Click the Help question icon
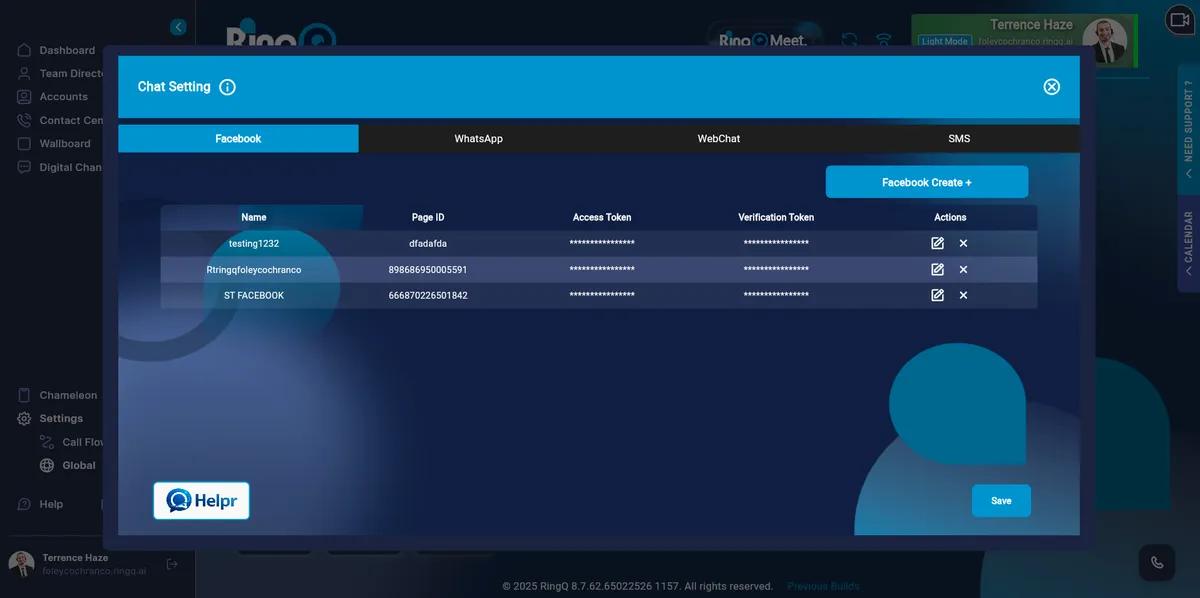The height and width of the screenshot is (598, 1200). [24, 504]
